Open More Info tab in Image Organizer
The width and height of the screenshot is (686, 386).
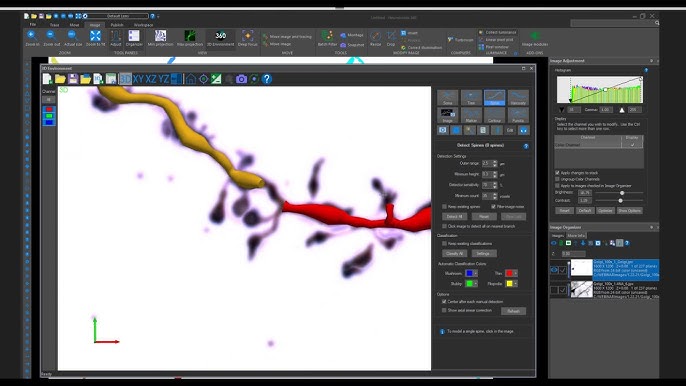(576, 235)
